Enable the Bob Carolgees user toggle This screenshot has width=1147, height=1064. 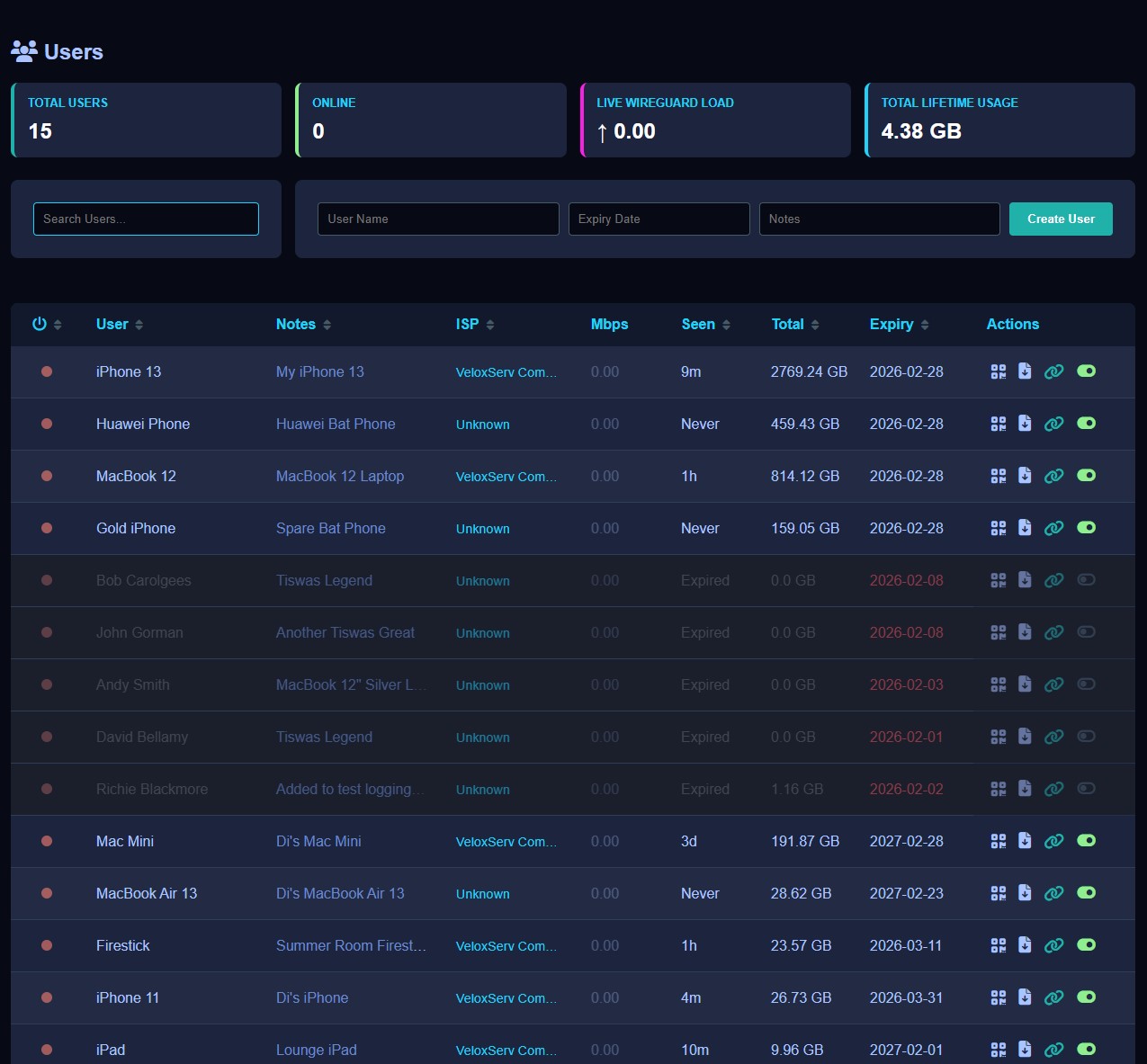click(x=1086, y=580)
